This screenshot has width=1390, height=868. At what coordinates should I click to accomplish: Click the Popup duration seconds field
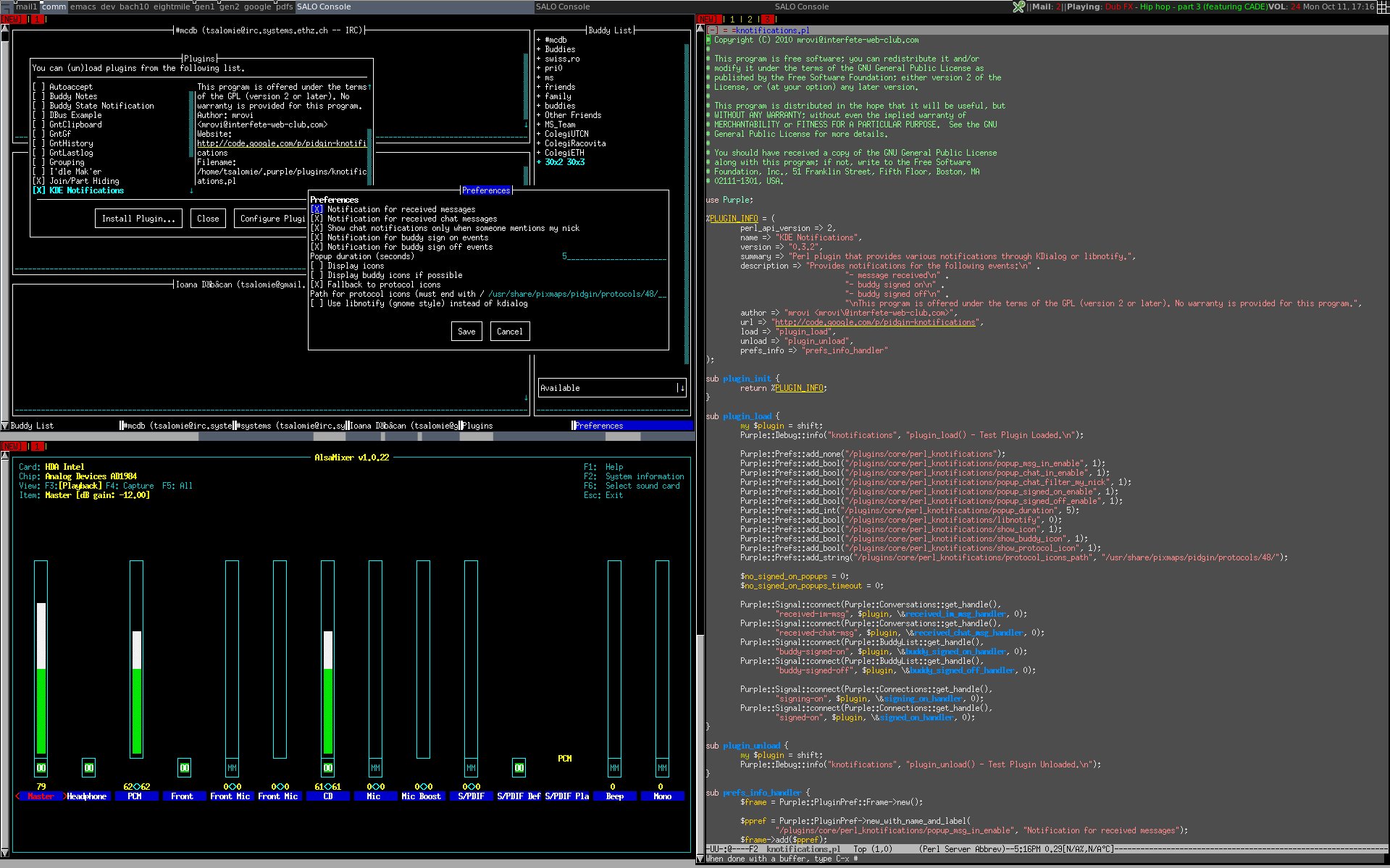[x=614, y=256]
